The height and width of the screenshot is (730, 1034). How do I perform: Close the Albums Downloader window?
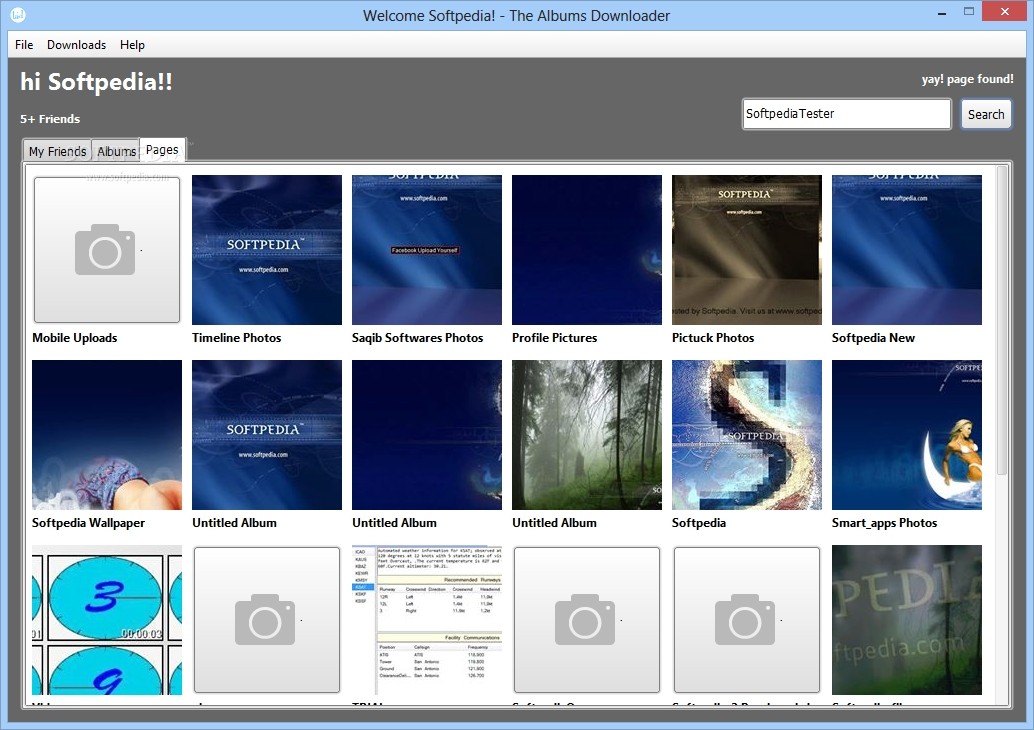[x=1005, y=11]
